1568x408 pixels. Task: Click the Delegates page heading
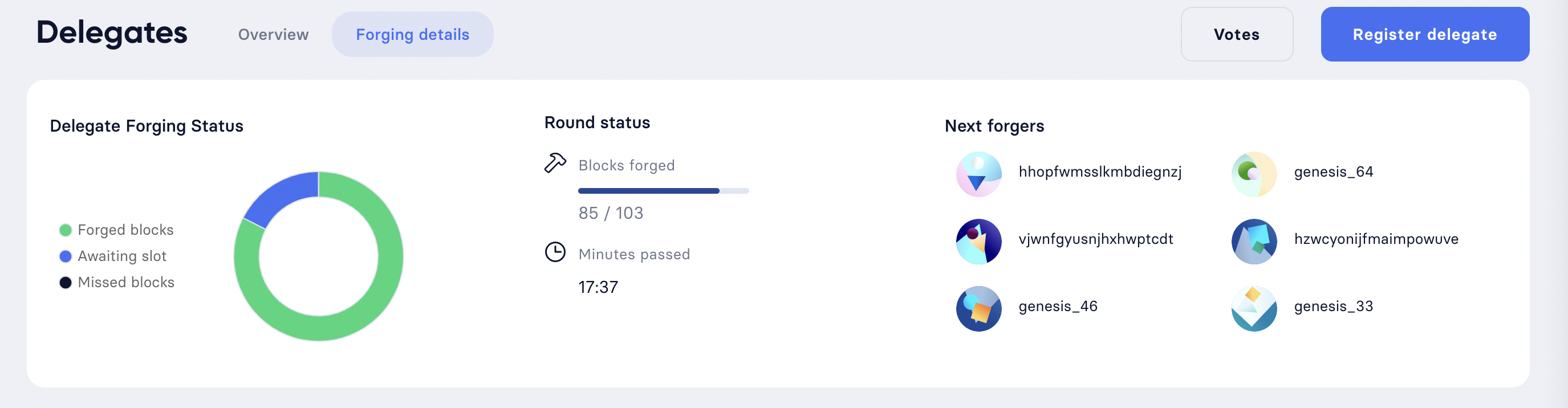pyautogui.click(x=112, y=34)
